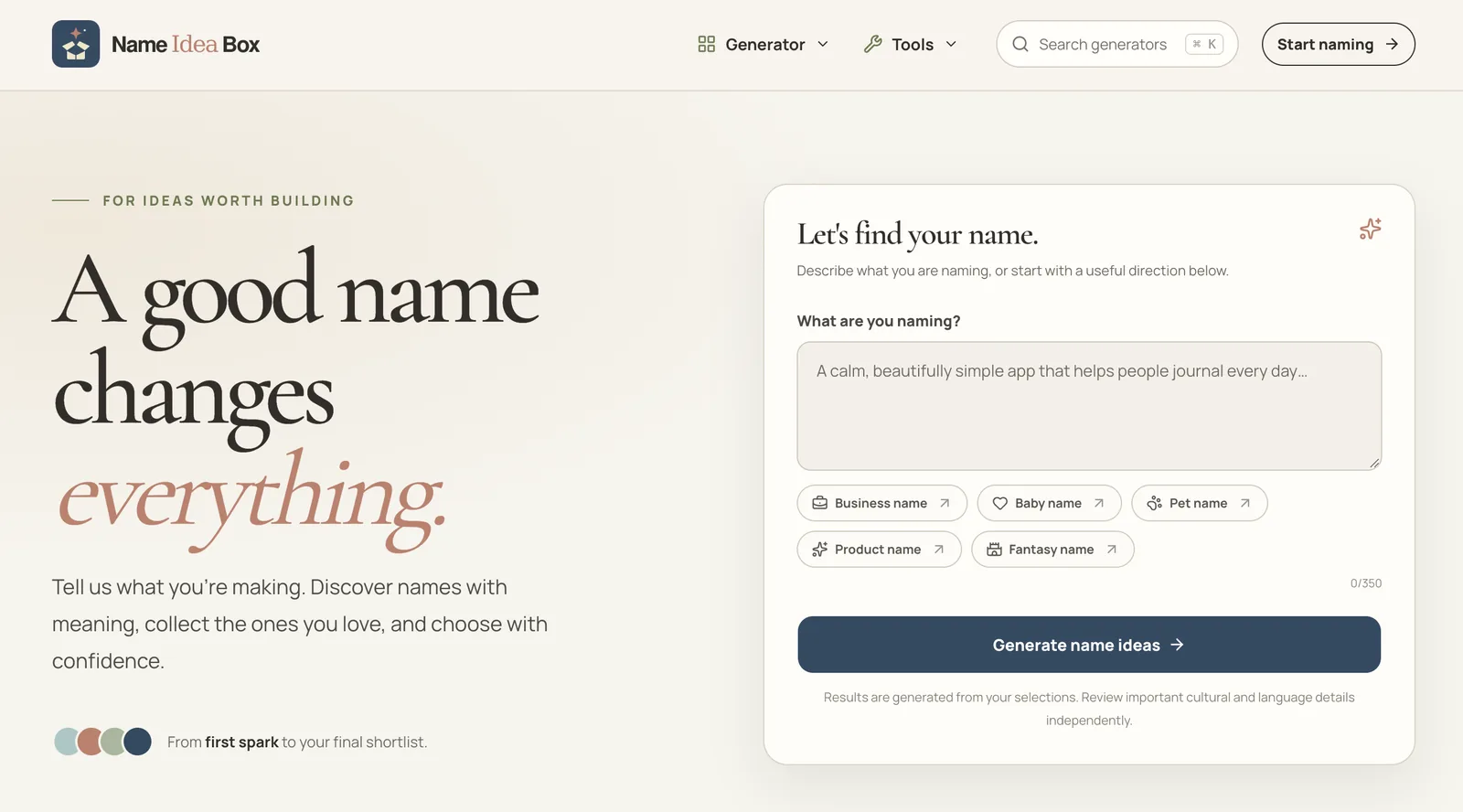Select the Fantasy name chip

[x=1052, y=550]
